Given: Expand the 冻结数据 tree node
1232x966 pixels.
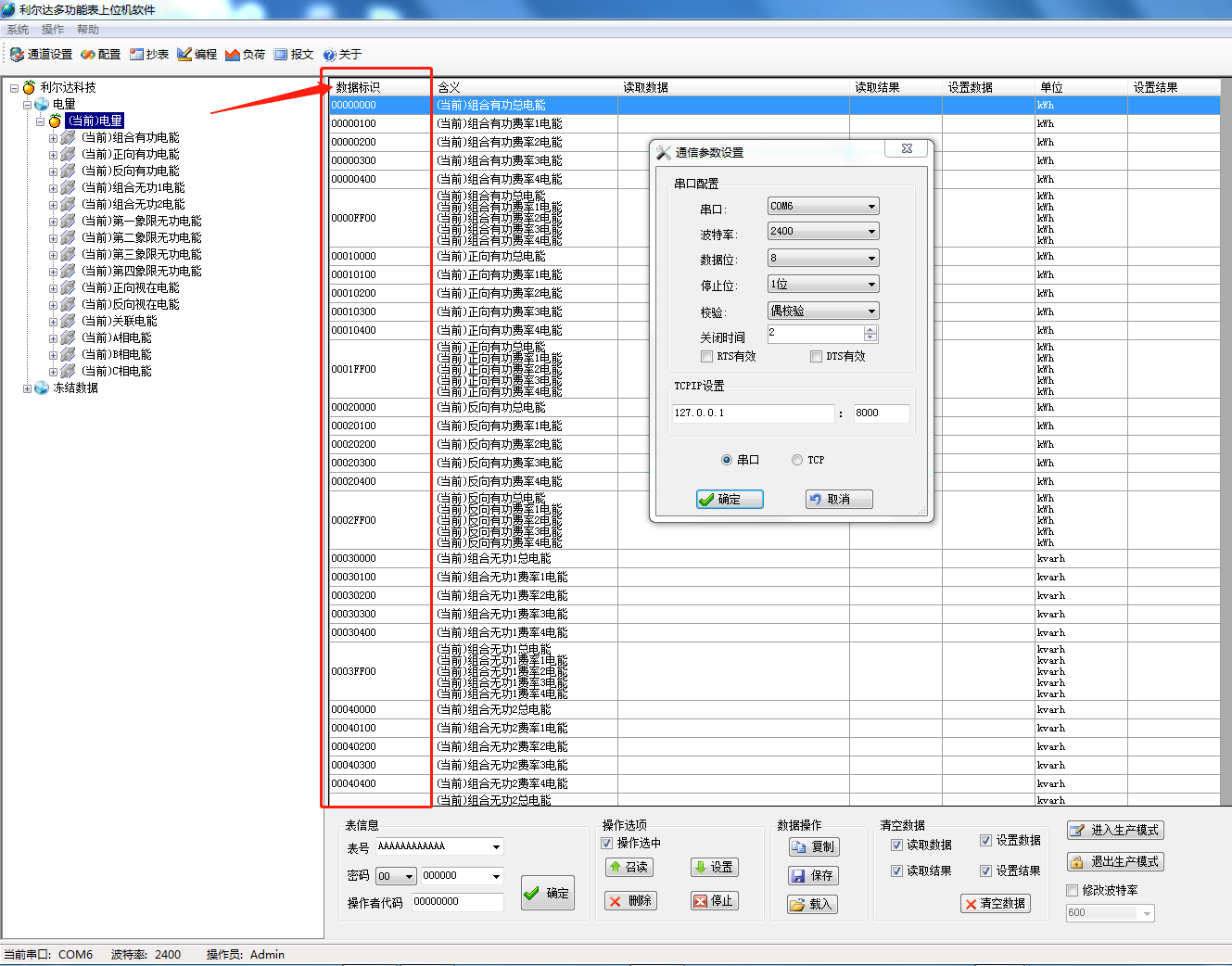Looking at the screenshot, I should tap(28, 388).
